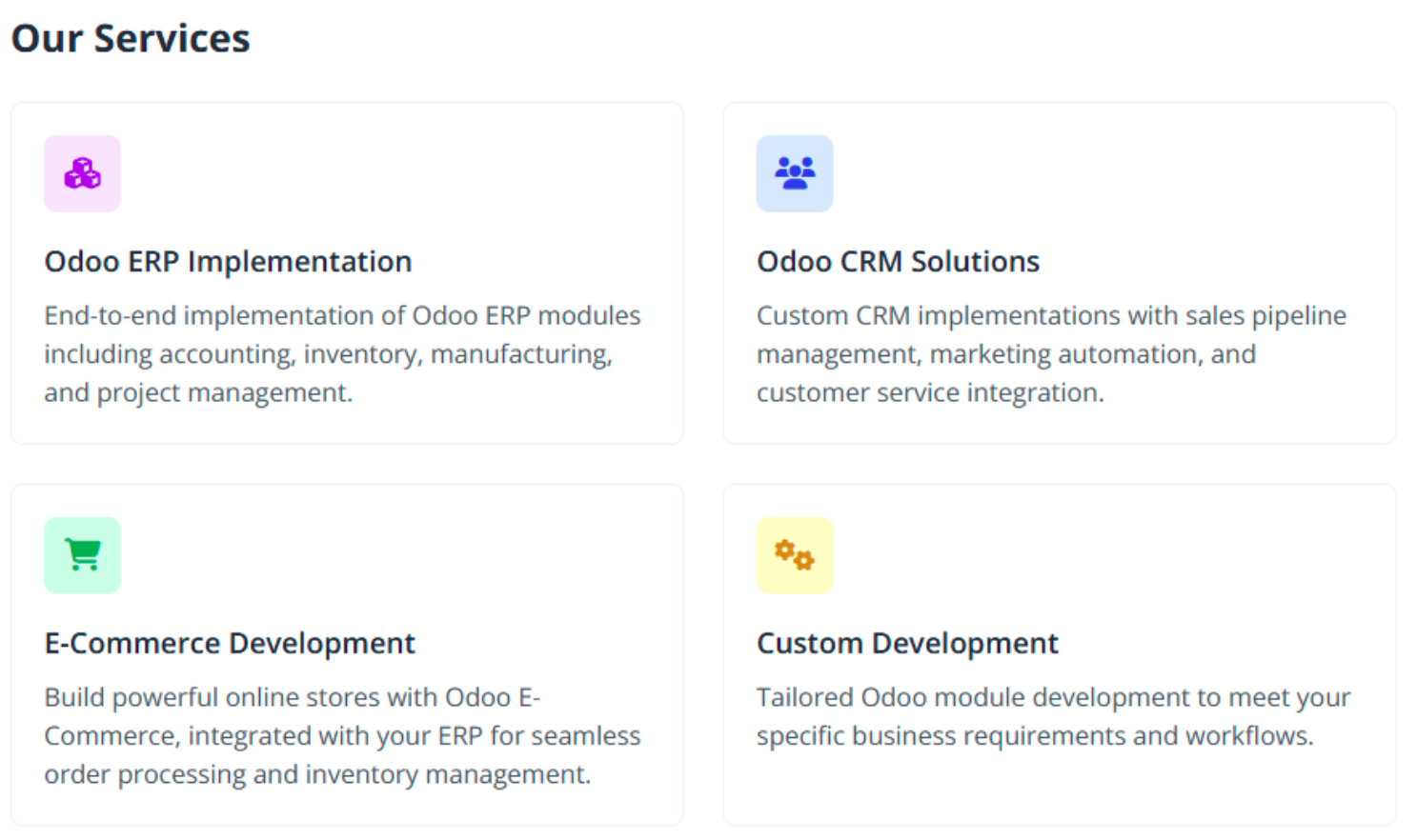Click the Our Services section heading

tap(131, 39)
